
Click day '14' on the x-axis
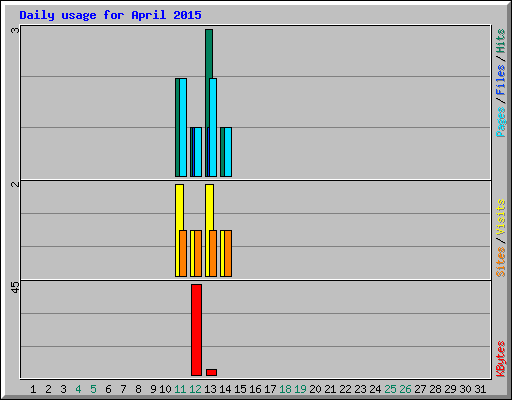pos(225,389)
